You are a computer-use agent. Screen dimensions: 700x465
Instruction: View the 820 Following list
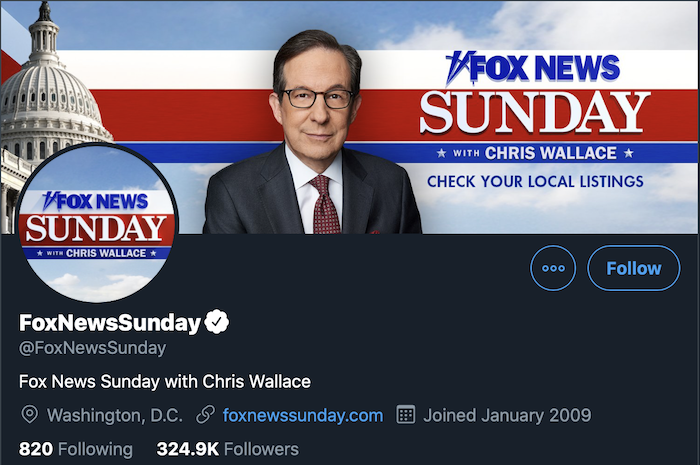(x=75, y=449)
